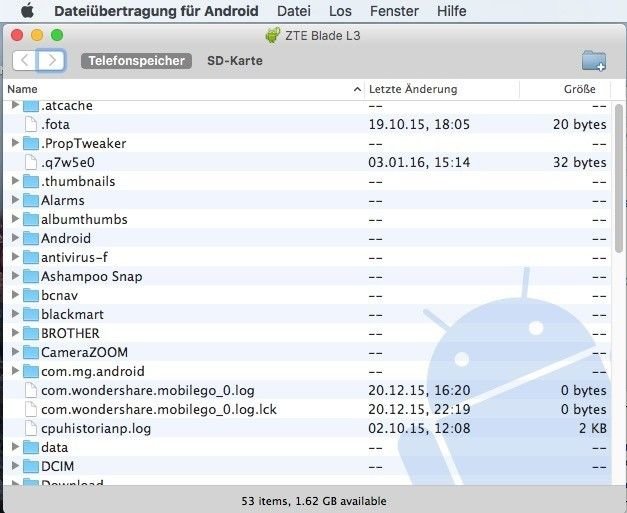Viewport: 627px width, 513px height.
Task: Click the Android folder icon
Action: click(x=31, y=238)
